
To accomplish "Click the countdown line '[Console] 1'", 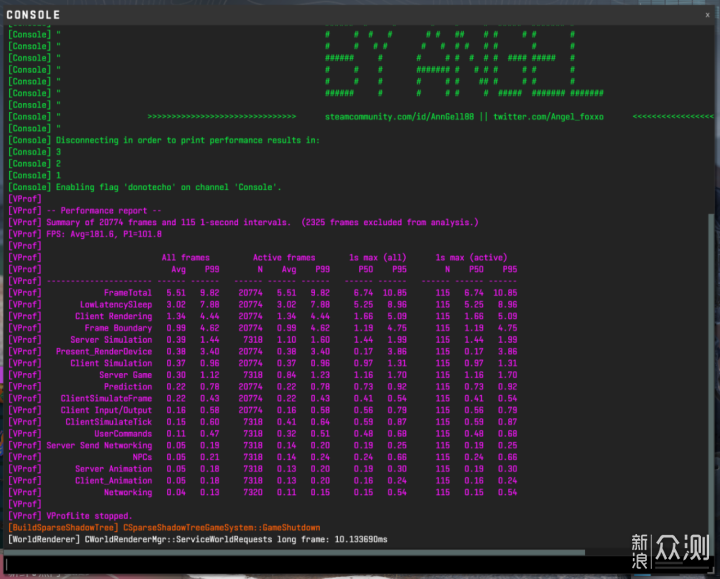I will (x=34, y=175).
